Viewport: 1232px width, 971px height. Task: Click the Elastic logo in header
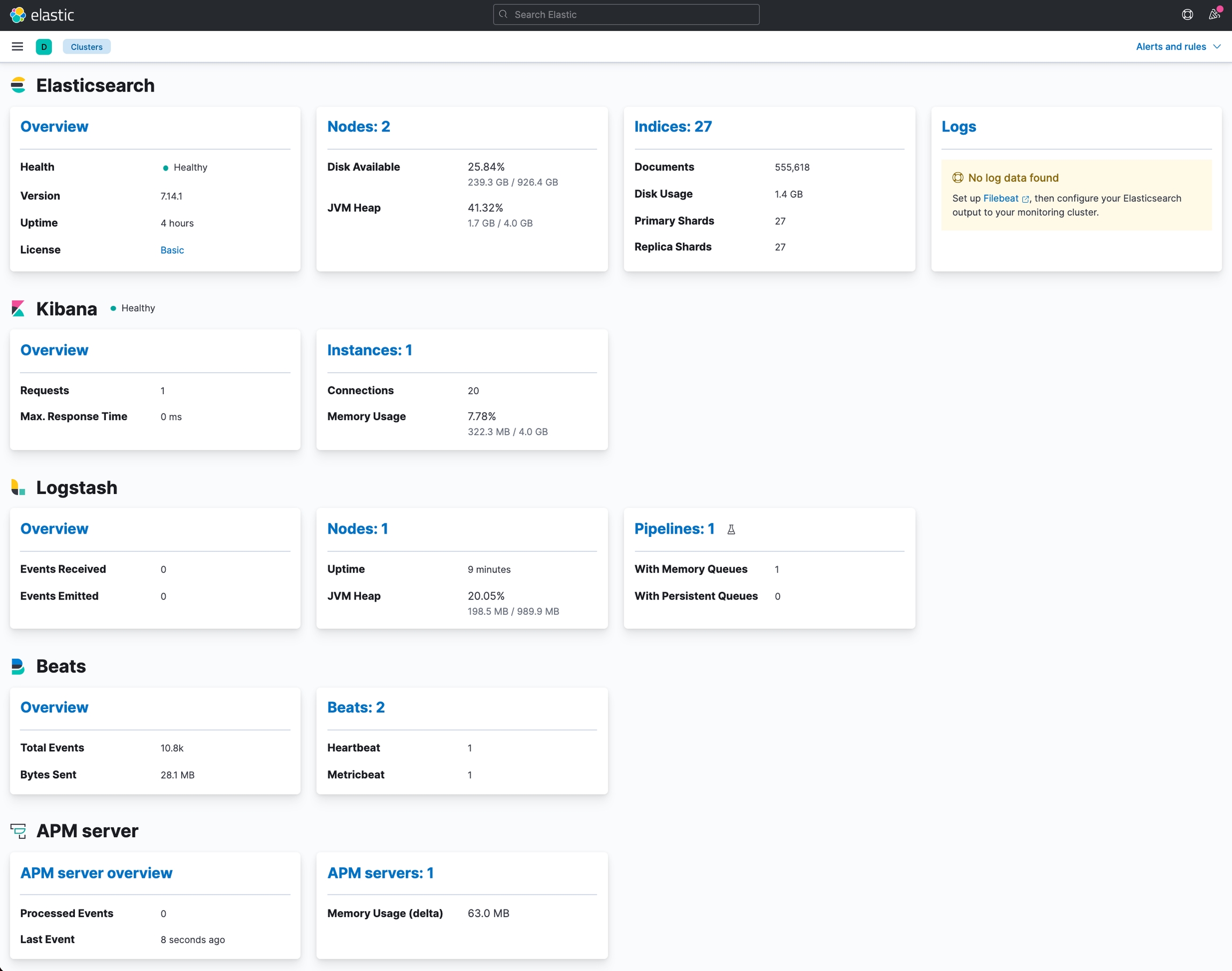[42, 15]
